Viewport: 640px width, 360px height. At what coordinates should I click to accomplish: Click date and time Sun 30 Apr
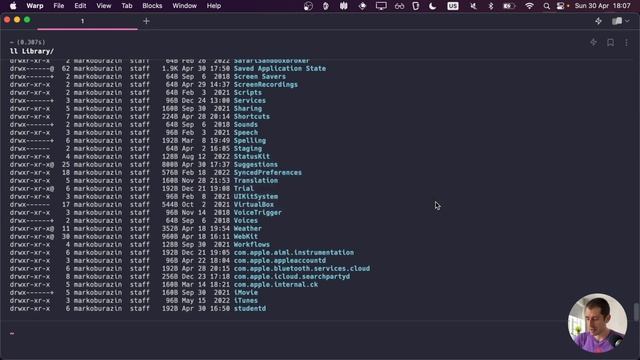[602, 6]
